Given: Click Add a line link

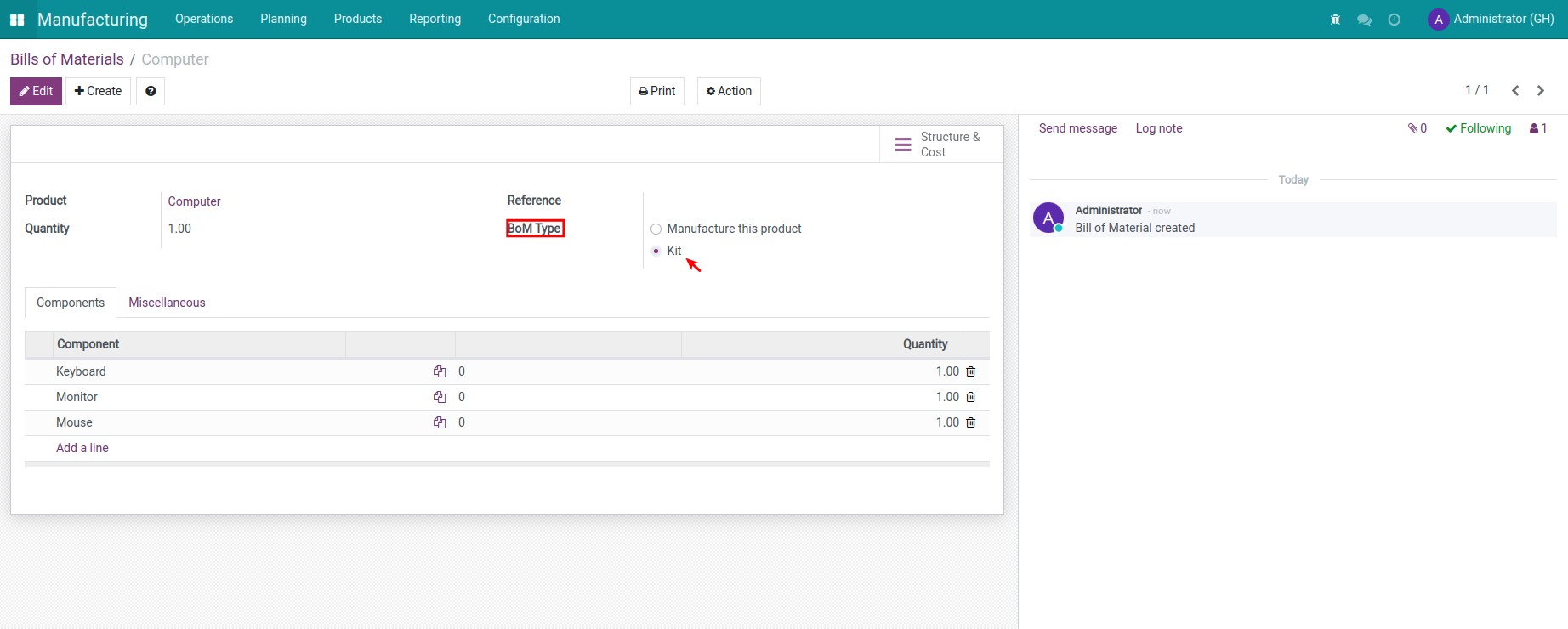Looking at the screenshot, I should (x=82, y=448).
